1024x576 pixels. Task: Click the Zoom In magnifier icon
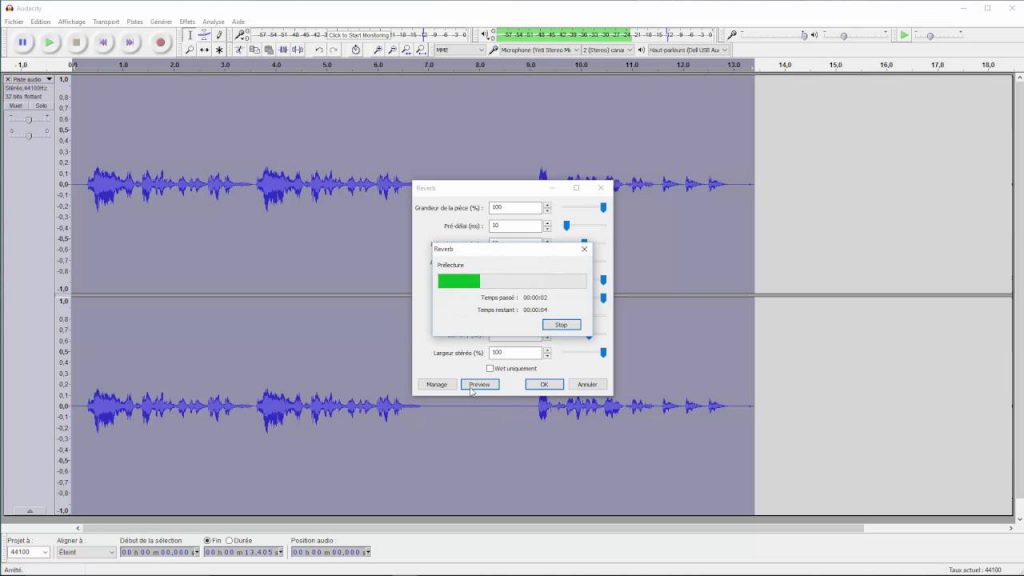point(377,50)
